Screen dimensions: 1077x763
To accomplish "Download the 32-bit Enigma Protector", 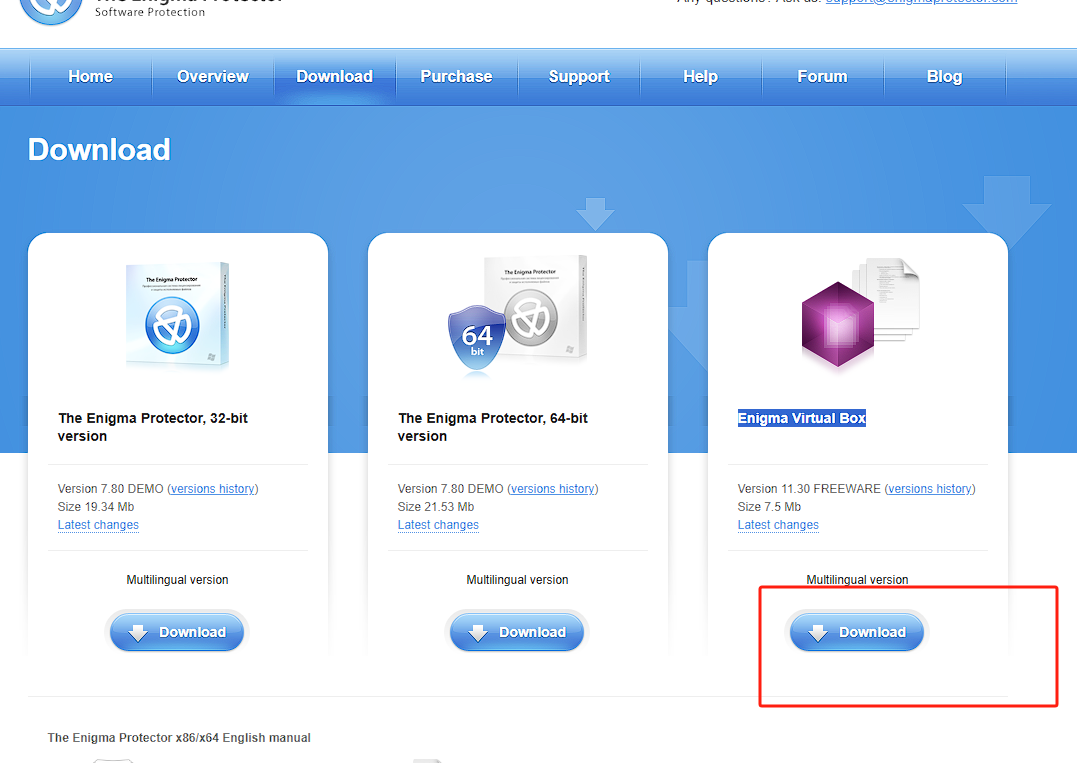I will tap(177, 632).
